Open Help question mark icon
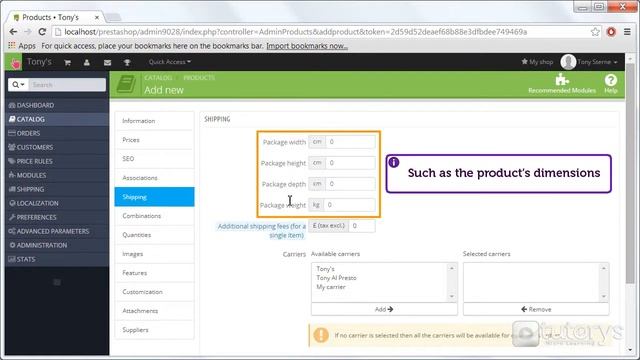Screen dimensions: 640x360 point(611,83)
